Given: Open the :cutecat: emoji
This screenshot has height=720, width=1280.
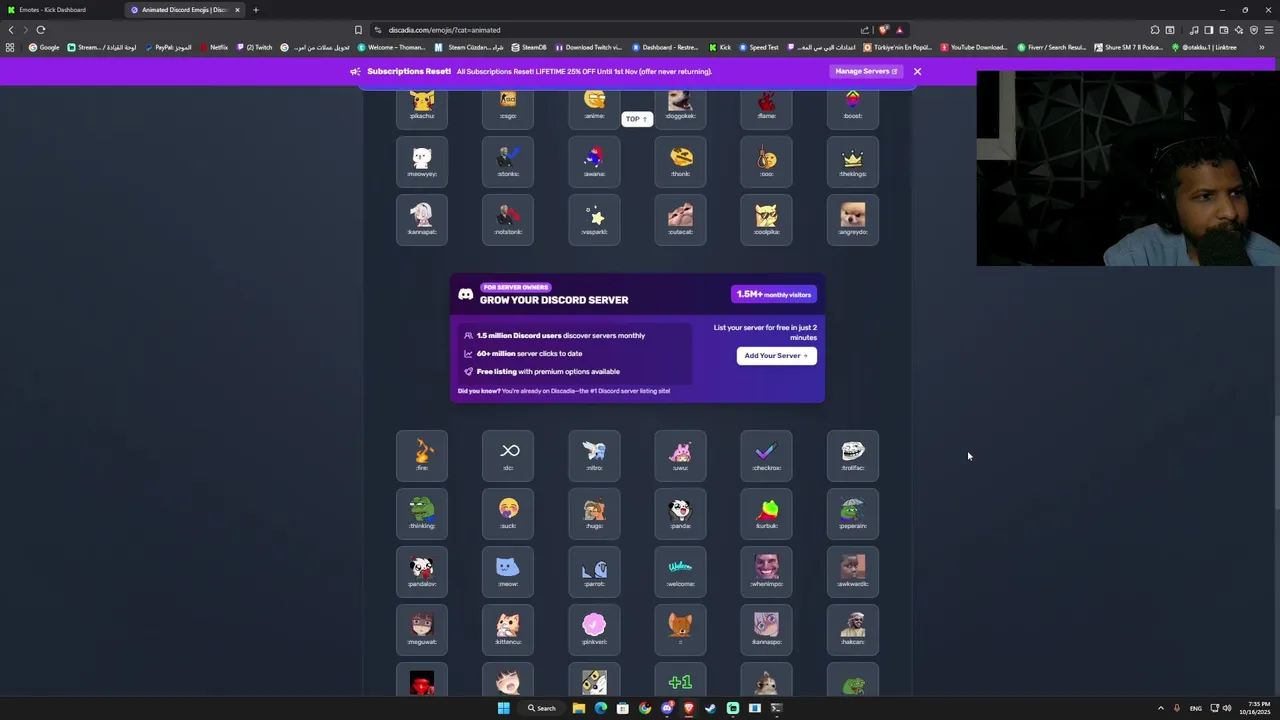Looking at the screenshot, I should [x=680, y=221].
